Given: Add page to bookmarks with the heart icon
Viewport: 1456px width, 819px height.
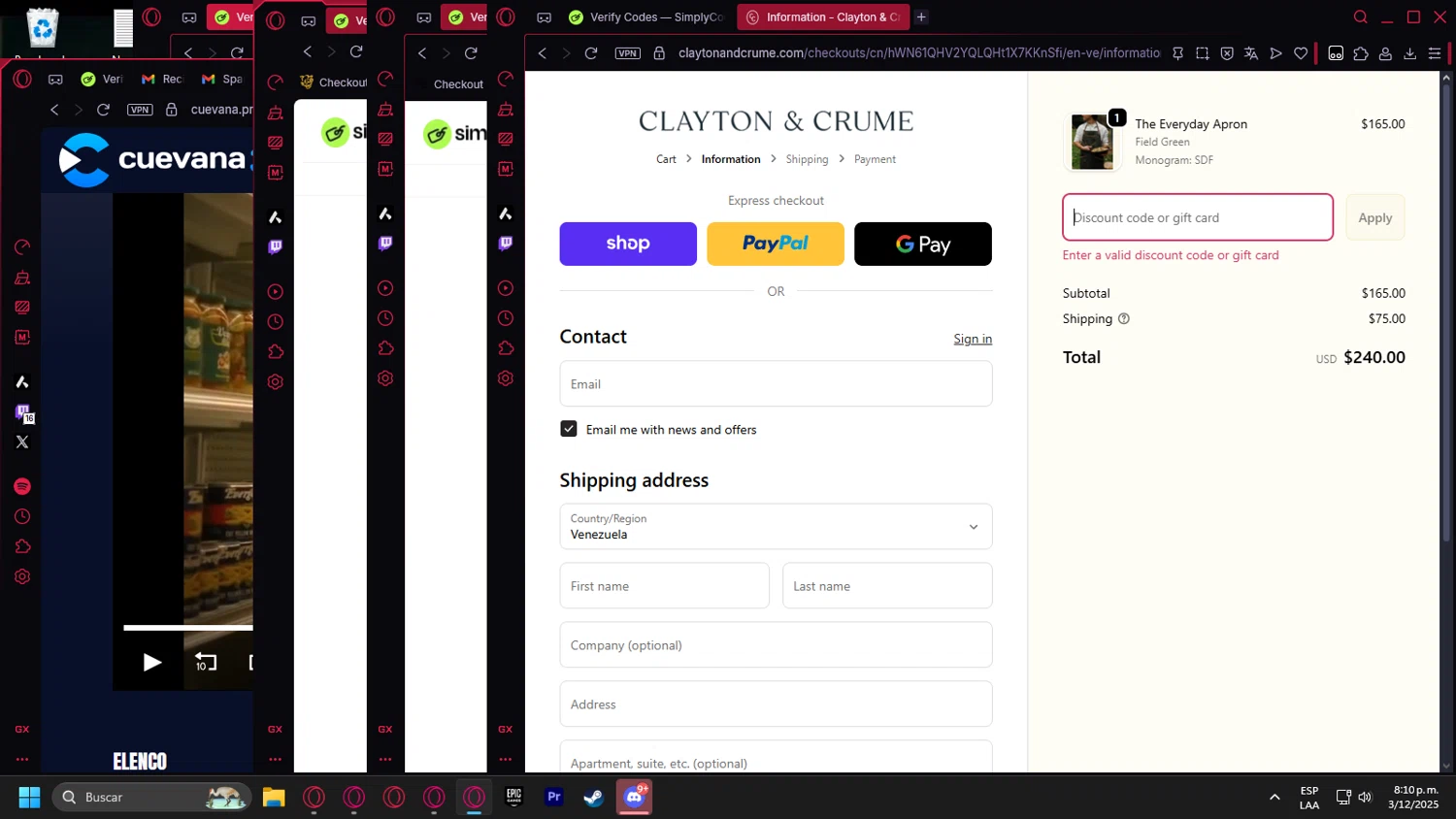Looking at the screenshot, I should (x=1301, y=53).
